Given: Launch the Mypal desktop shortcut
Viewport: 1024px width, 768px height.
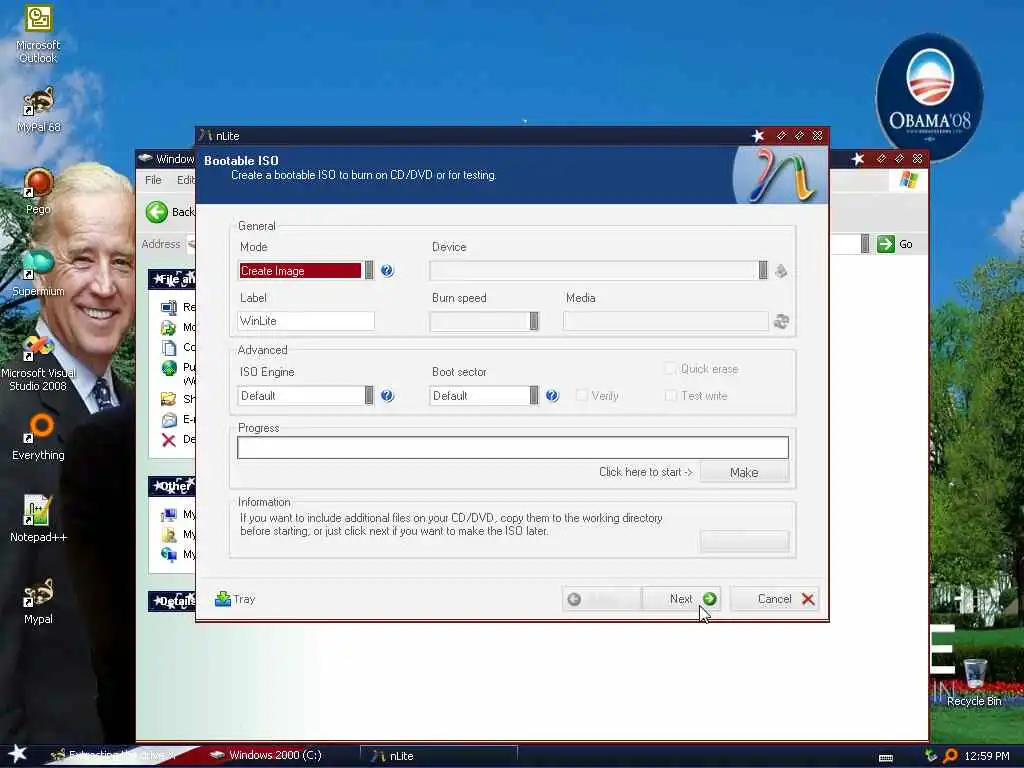Looking at the screenshot, I should 38,601.
